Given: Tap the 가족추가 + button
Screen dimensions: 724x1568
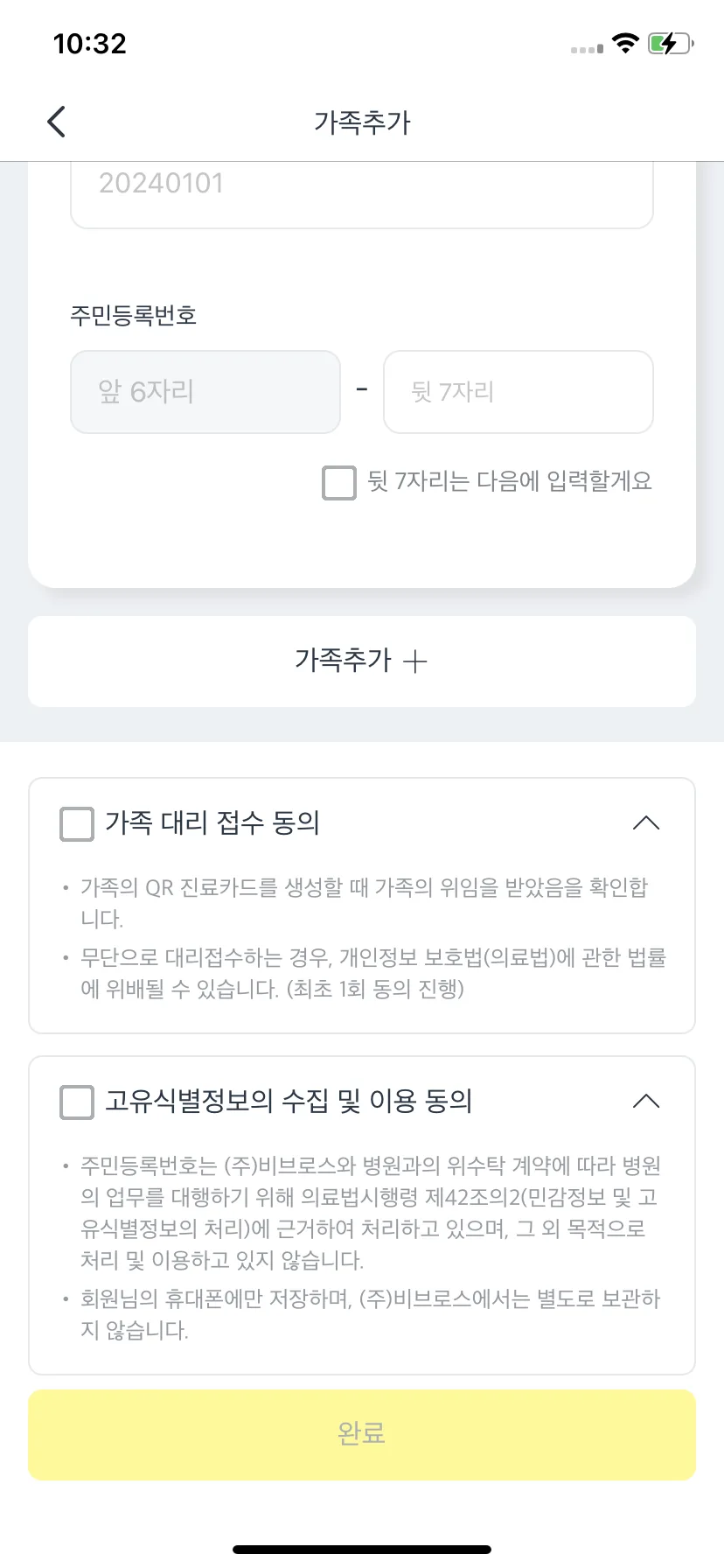Looking at the screenshot, I should coord(362,661).
